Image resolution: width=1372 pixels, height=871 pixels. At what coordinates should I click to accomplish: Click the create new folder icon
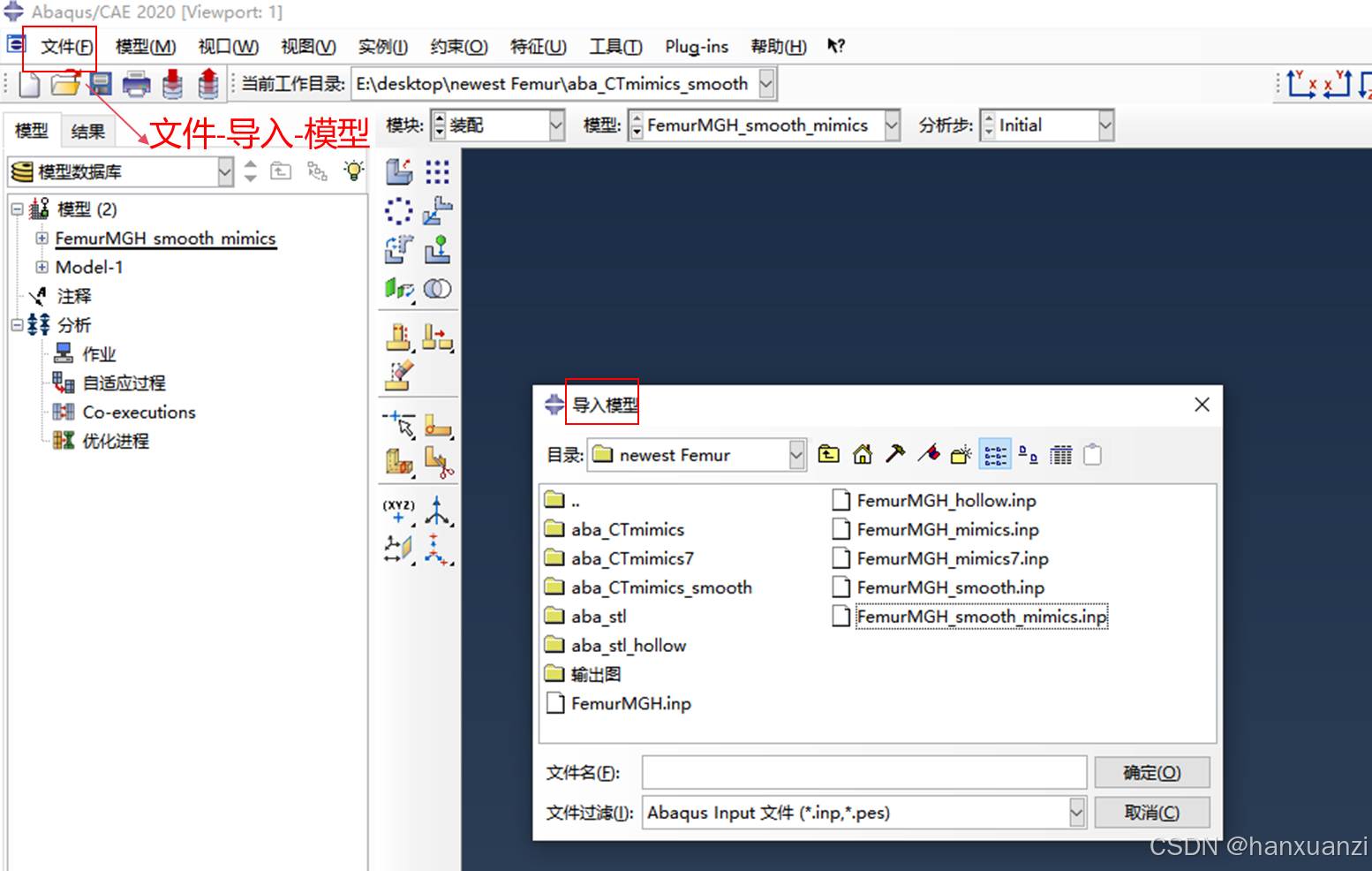961,454
